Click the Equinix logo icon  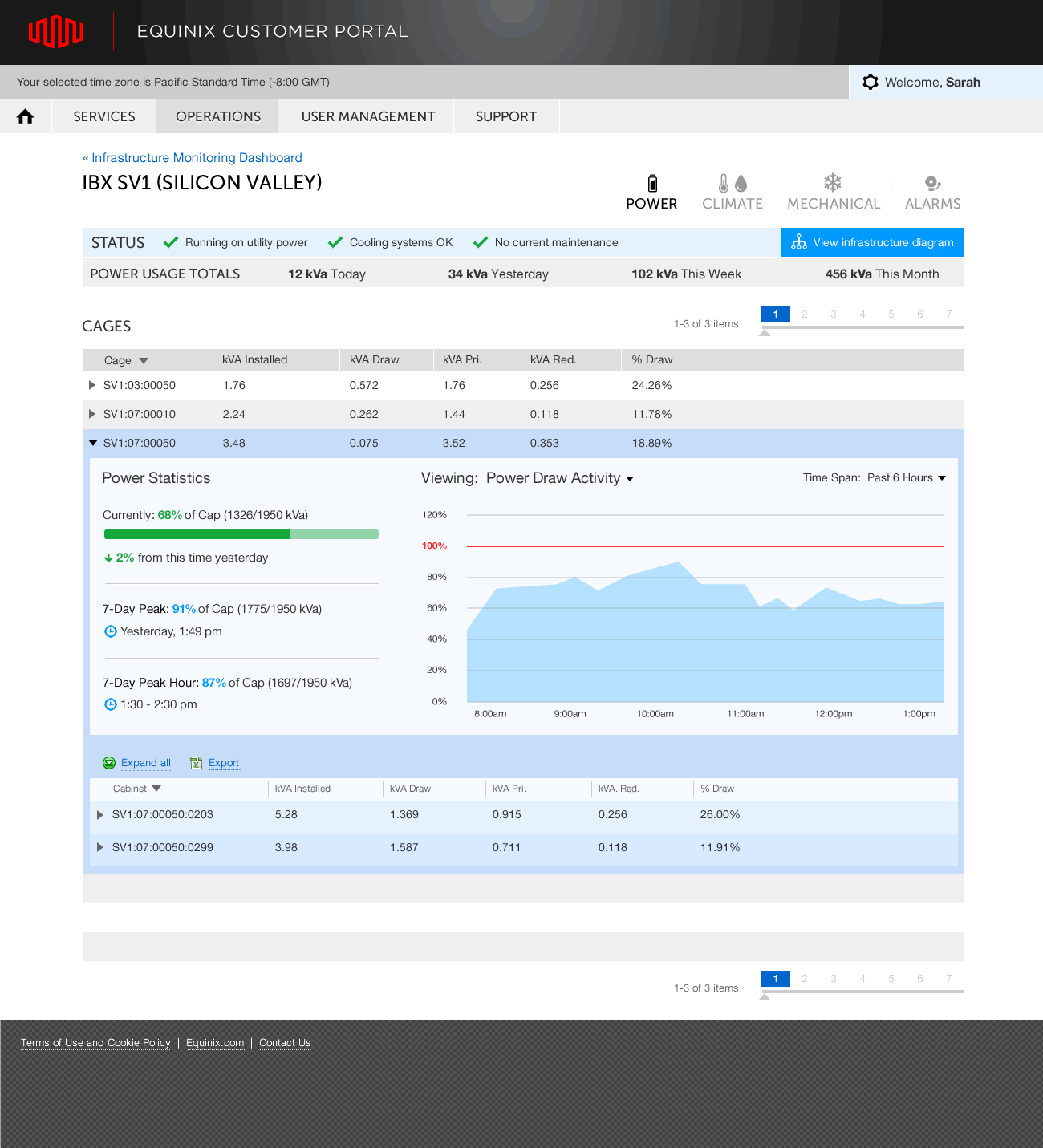tap(56, 32)
